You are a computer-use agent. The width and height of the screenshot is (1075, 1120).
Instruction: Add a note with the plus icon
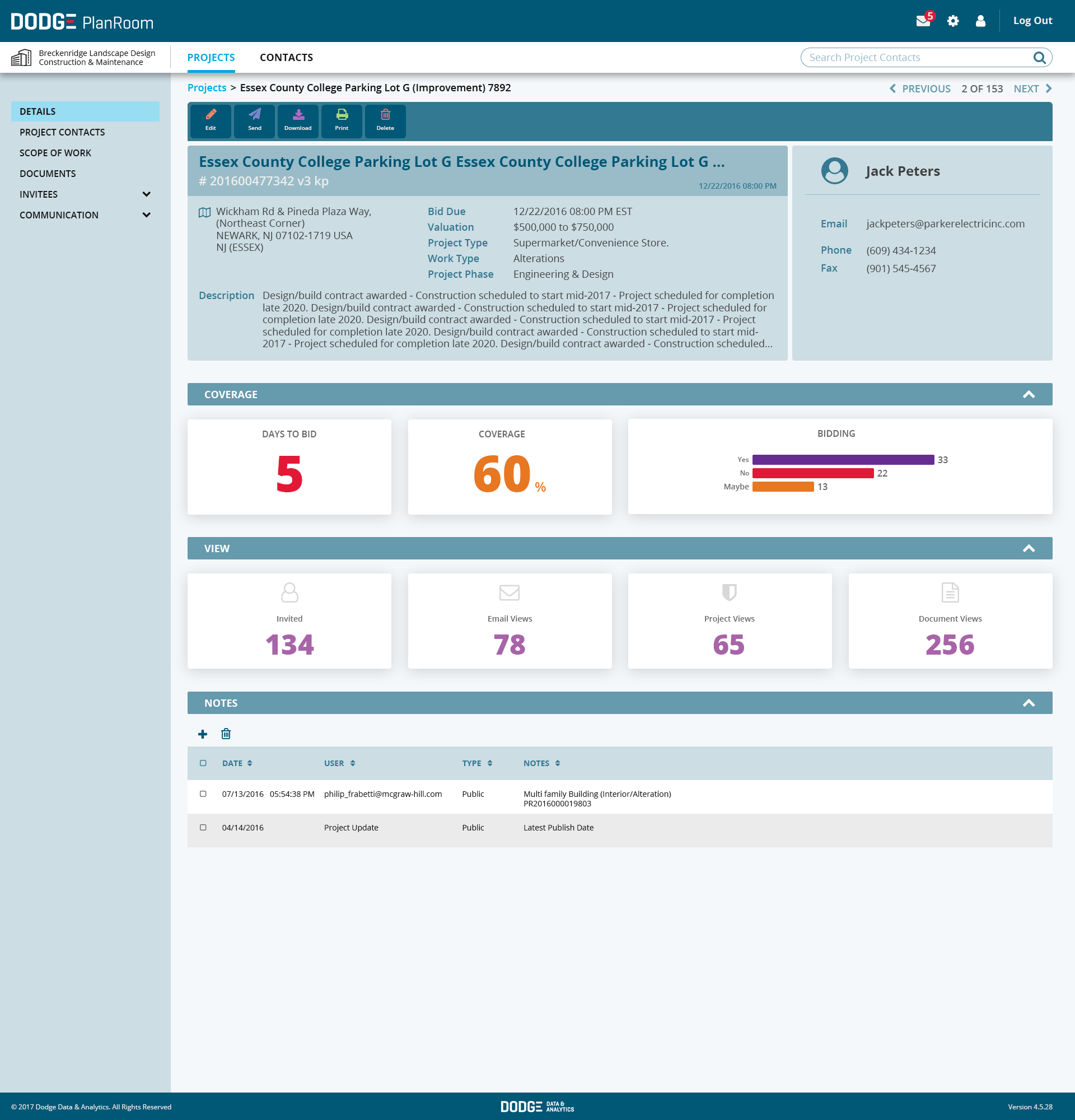click(203, 734)
